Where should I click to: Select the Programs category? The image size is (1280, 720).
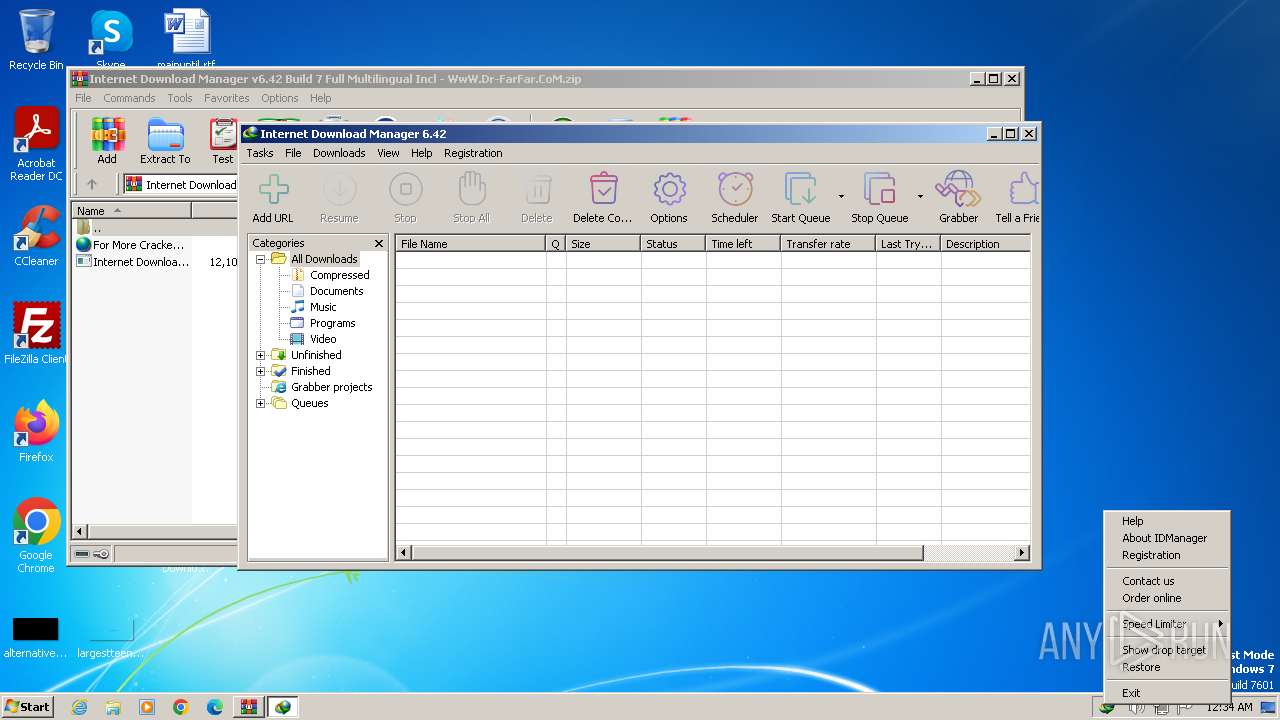(x=332, y=323)
